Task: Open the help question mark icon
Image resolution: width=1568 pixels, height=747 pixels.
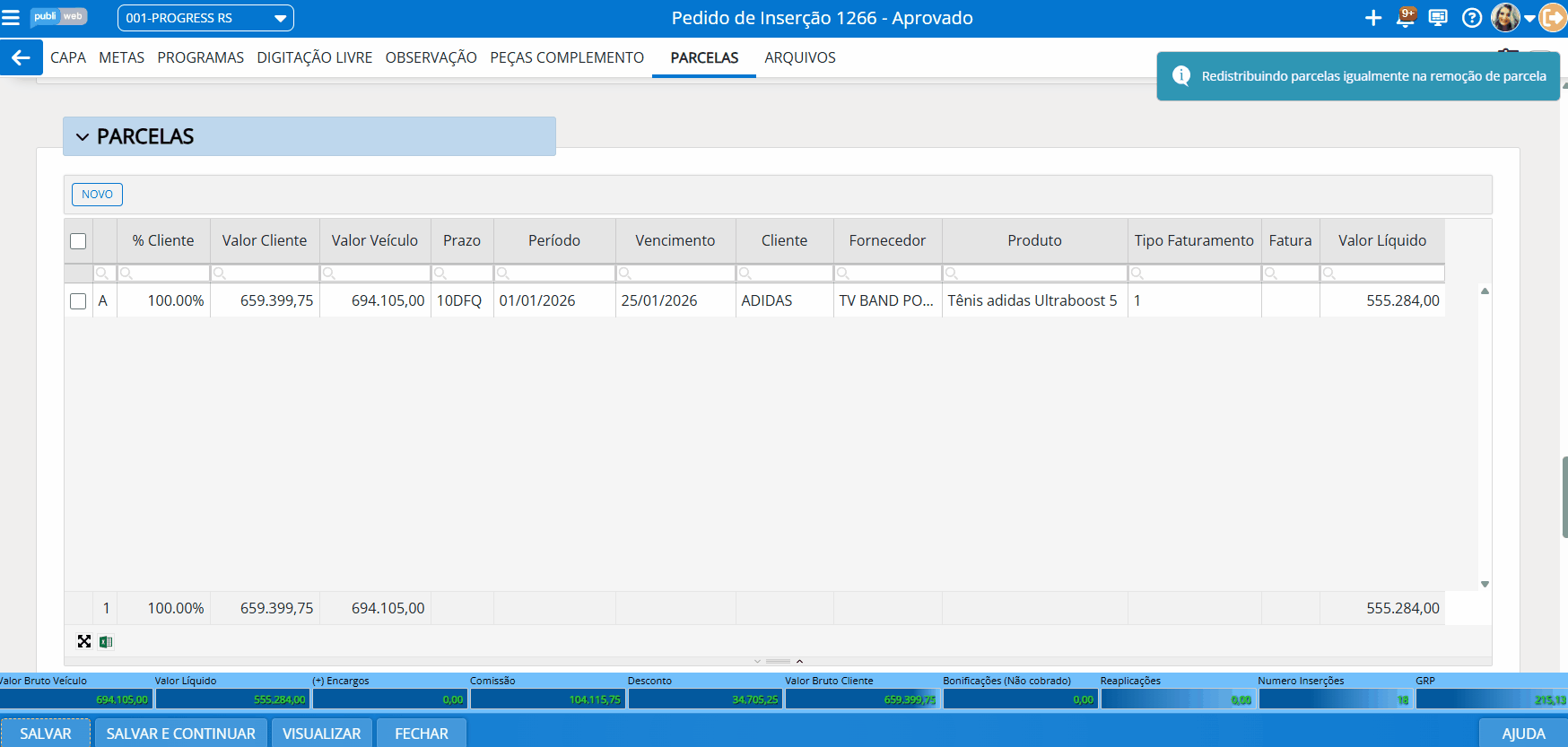Action: tap(1471, 18)
